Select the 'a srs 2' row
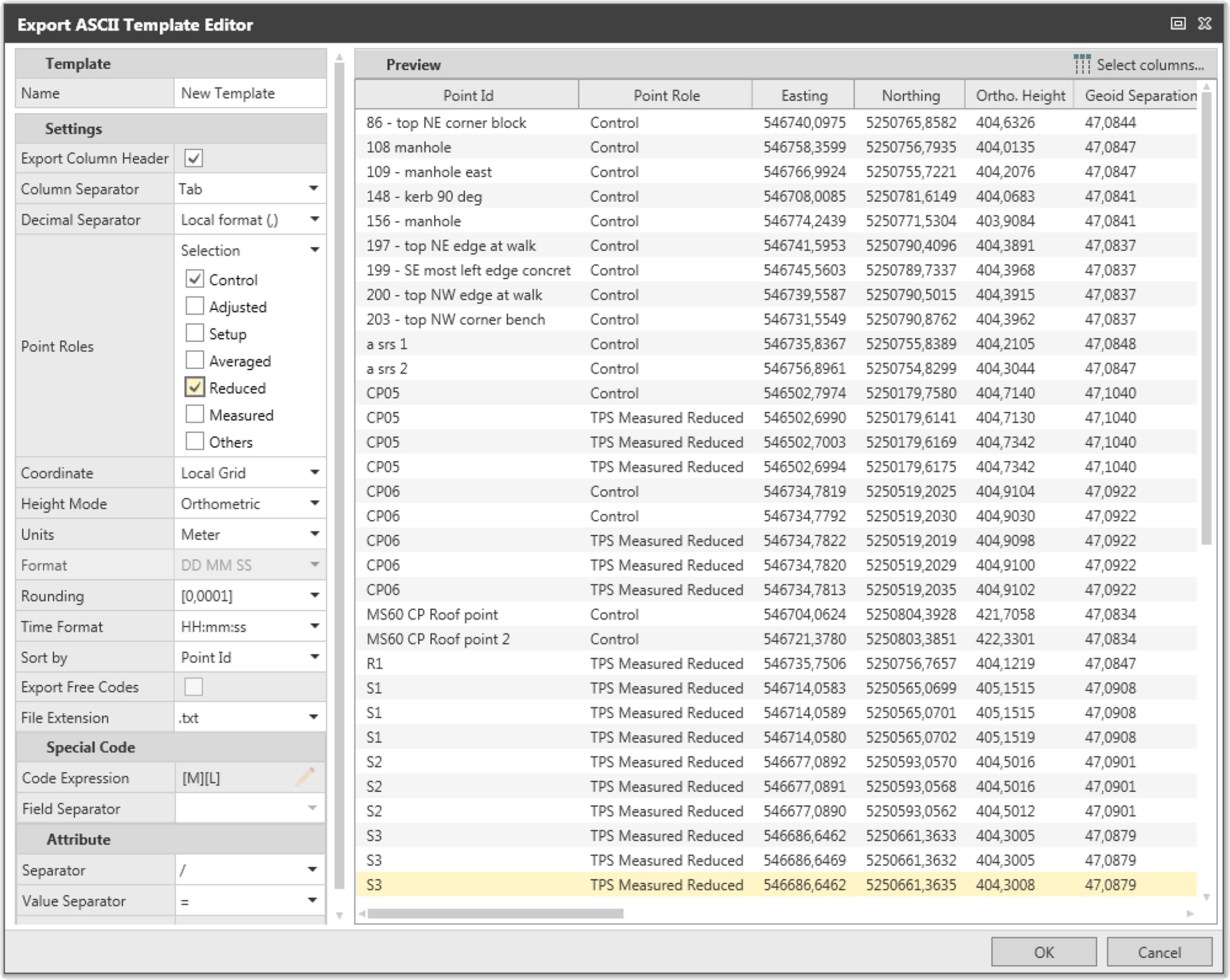 [776, 368]
